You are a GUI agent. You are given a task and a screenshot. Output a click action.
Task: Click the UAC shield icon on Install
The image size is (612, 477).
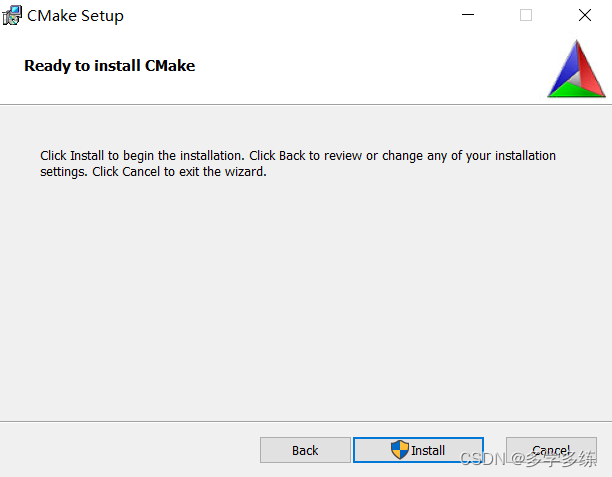(x=400, y=450)
